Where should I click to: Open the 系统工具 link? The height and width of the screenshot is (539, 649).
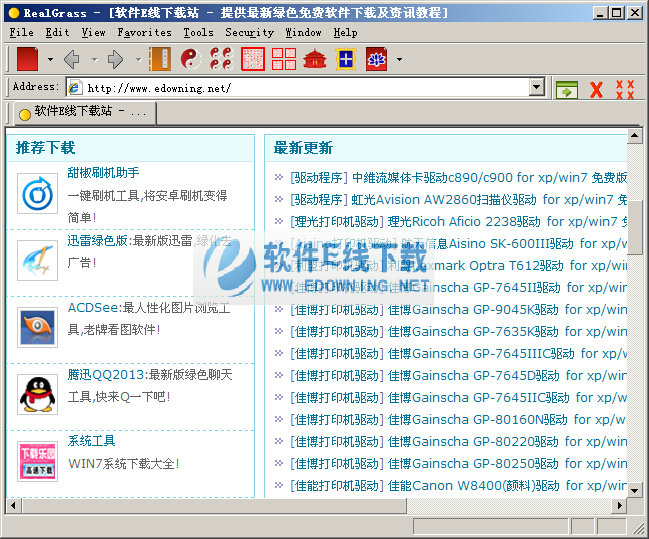click(x=91, y=441)
